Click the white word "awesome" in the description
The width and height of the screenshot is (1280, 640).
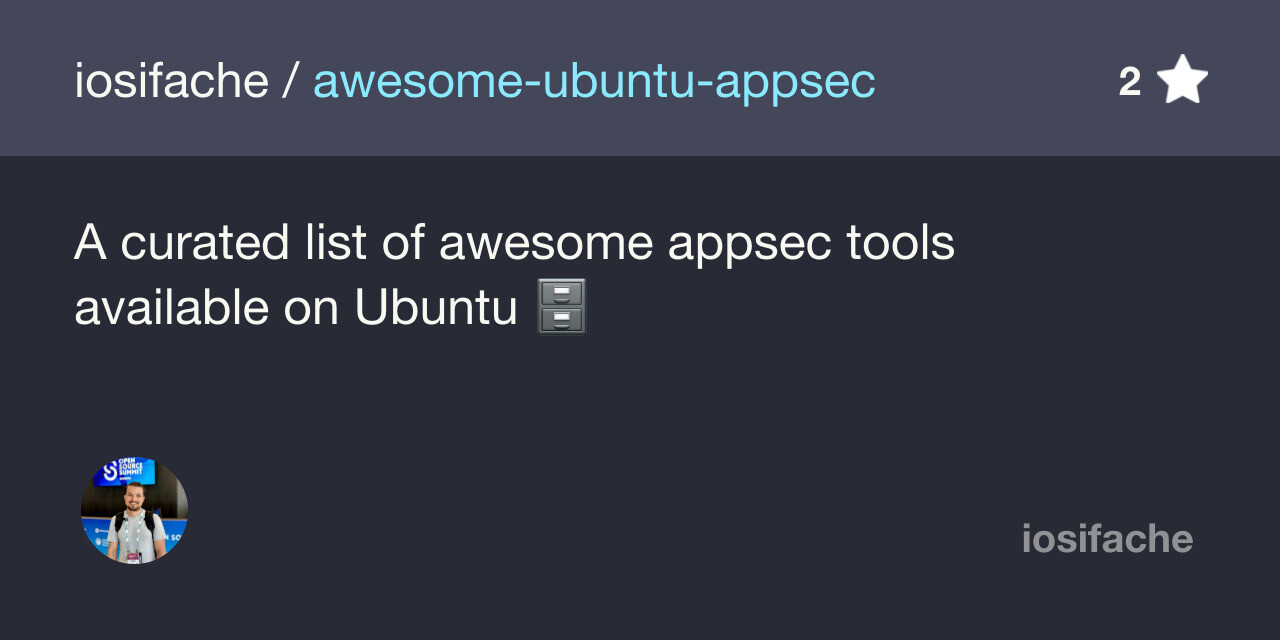[546, 243]
